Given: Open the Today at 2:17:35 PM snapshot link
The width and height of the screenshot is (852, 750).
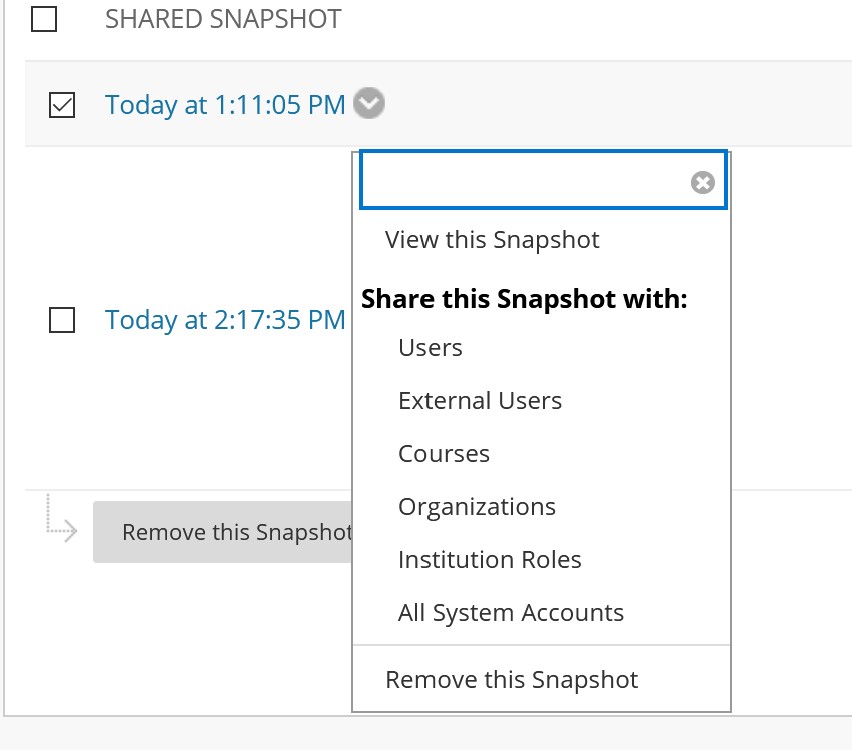Looking at the screenshot, I should coord(224,320).
